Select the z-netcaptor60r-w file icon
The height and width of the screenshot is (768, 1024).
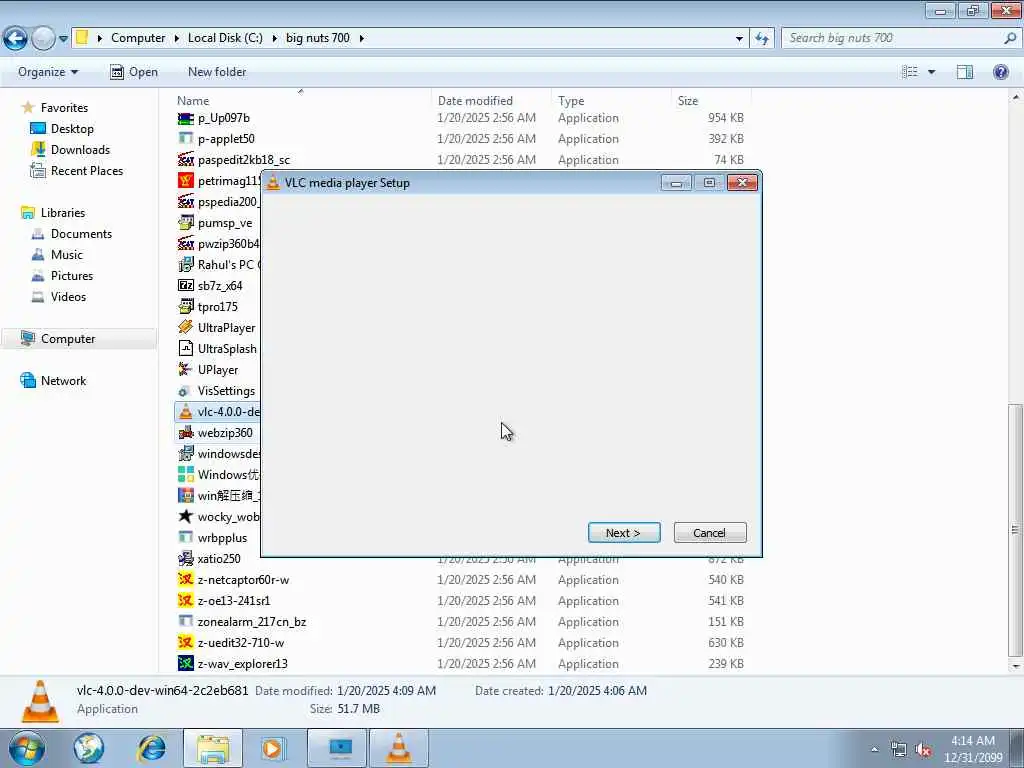(x=185, y=579)
